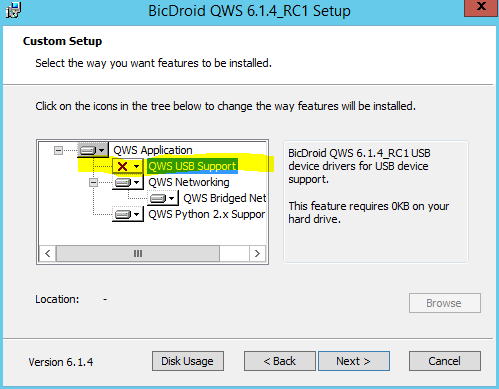
Task: Click the installer icon in the title bar
Action: coord(13,10)
